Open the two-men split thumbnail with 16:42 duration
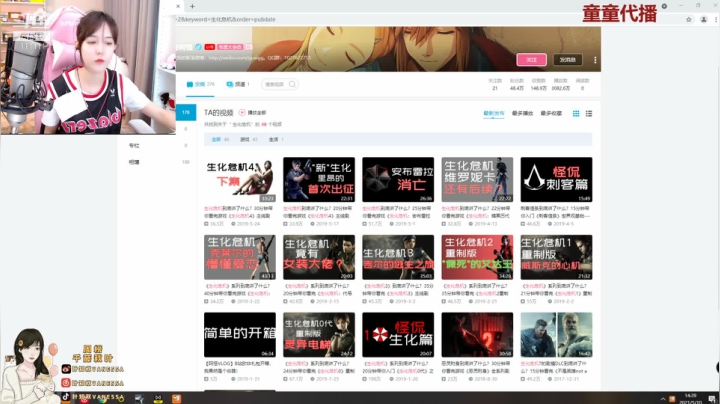The height and width of the screenshot is (404, 720). (x=556, y=335)
